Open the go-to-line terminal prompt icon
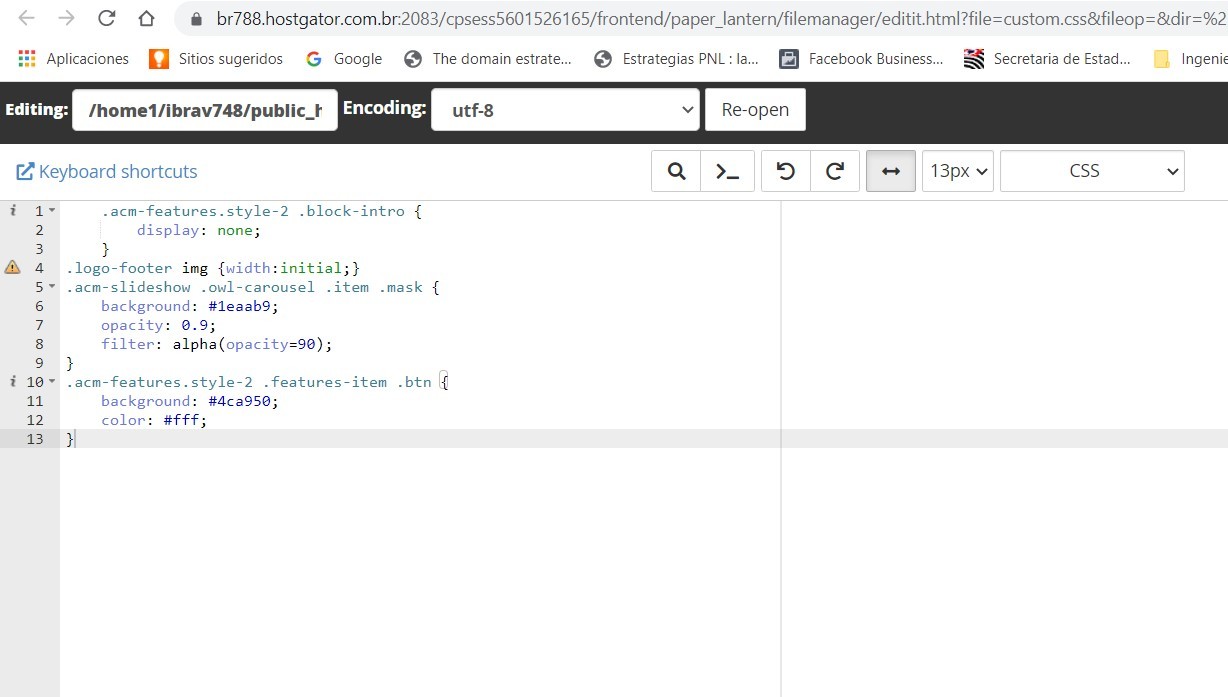Screen dimensions: 1228x697 (727, 171)
